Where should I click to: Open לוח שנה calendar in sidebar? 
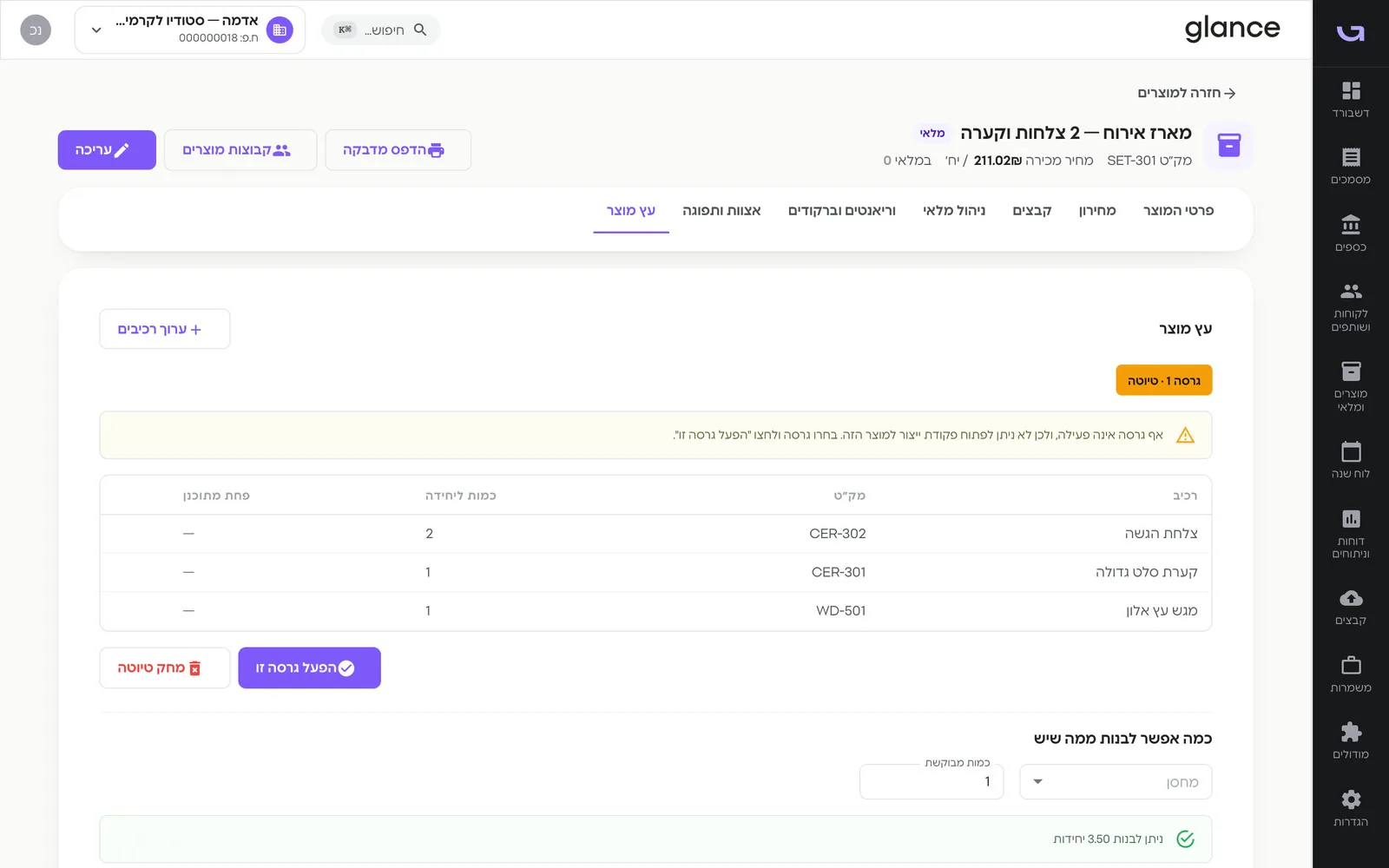point(1350,460)
